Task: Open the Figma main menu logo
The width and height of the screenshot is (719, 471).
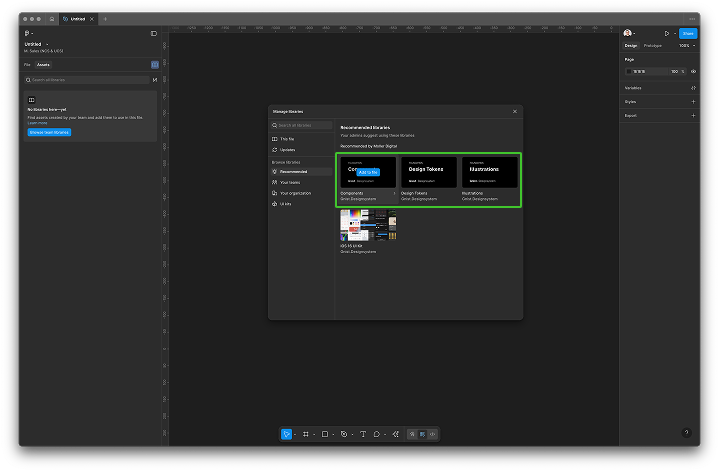Action: click(28, 33)
